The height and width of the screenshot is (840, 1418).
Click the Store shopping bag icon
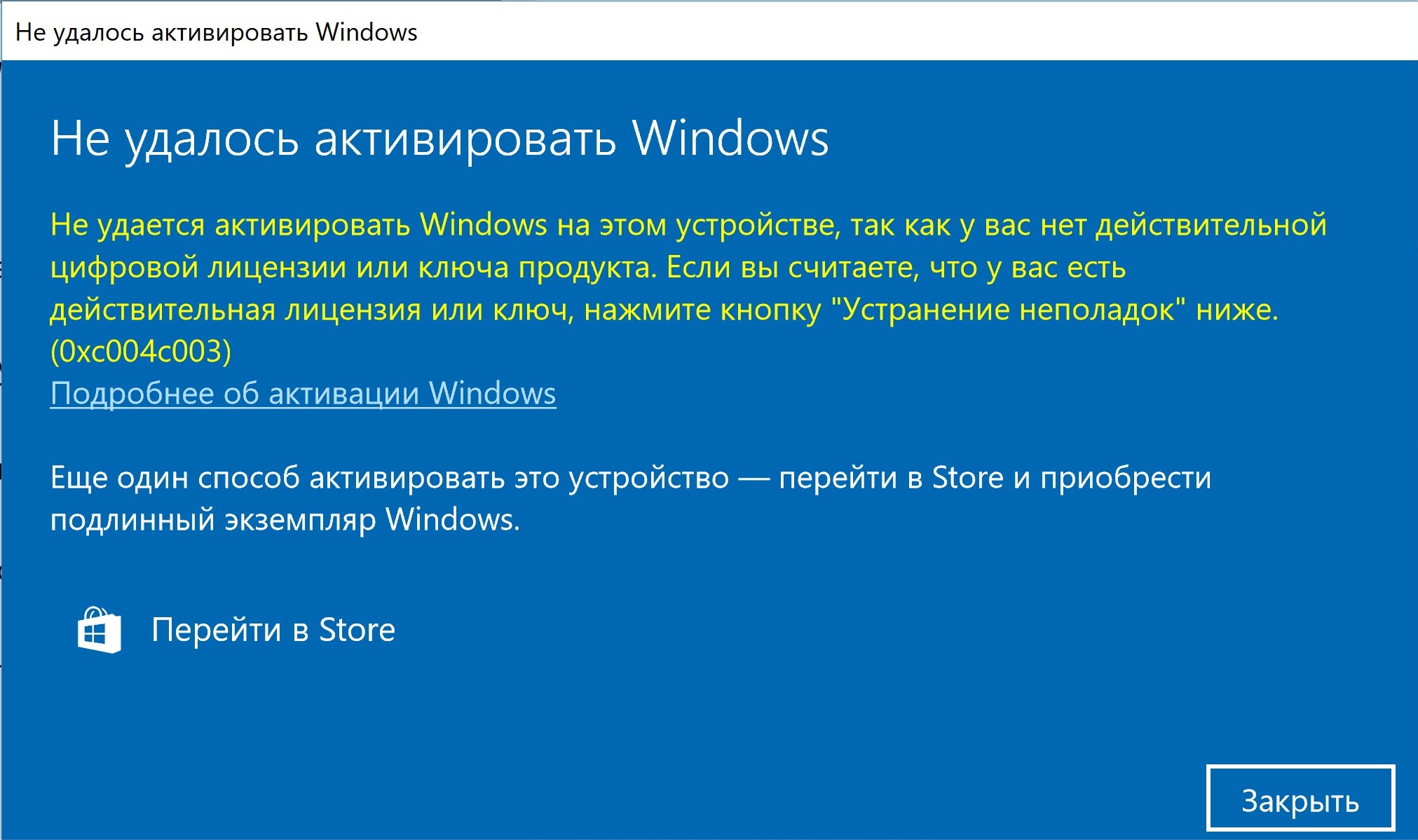point(99,631)
